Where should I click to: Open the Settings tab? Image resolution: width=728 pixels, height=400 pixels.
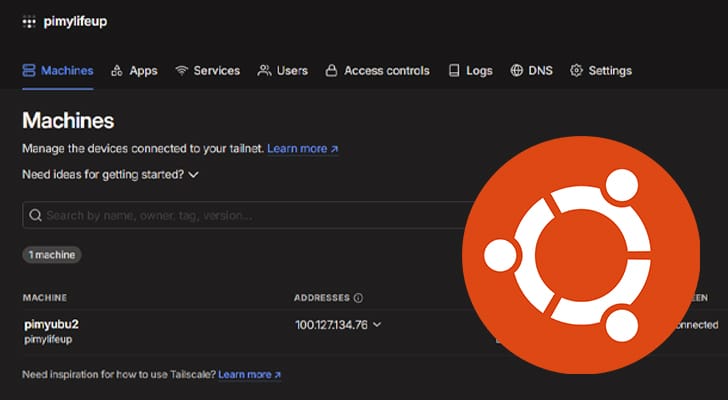point(601,71)
